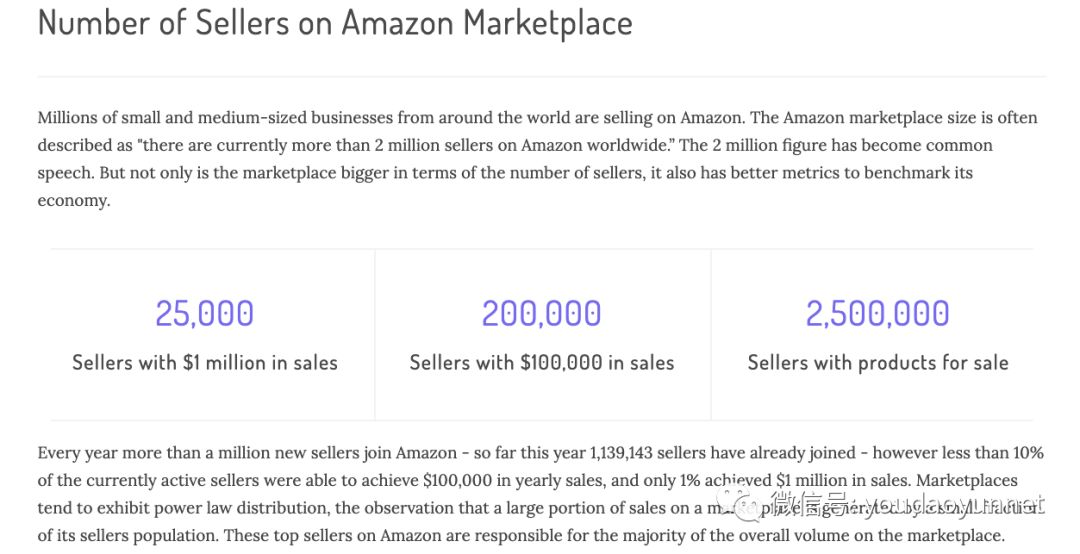Viewport: 1080px width, 554px height.
Task: Click the WeChat logo in the watermark
Action: 736,503
